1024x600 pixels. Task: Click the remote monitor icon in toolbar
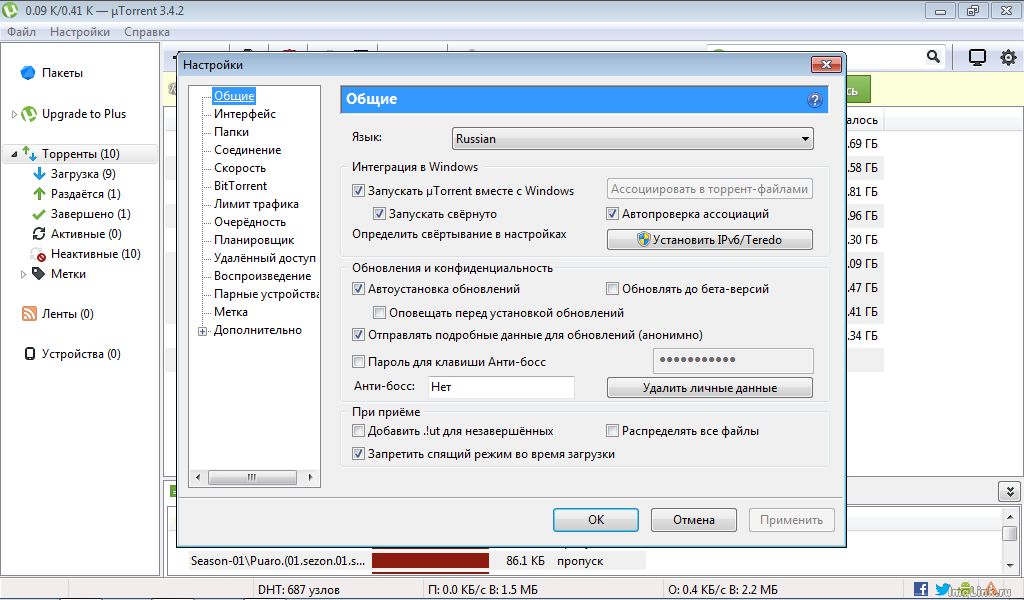977,57
